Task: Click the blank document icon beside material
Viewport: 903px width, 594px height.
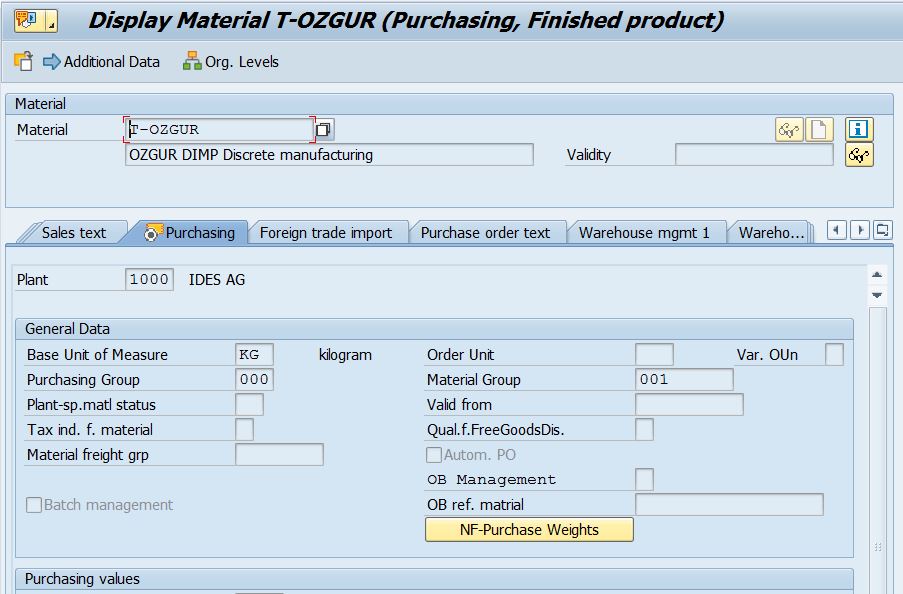Action: coord(819,130)
